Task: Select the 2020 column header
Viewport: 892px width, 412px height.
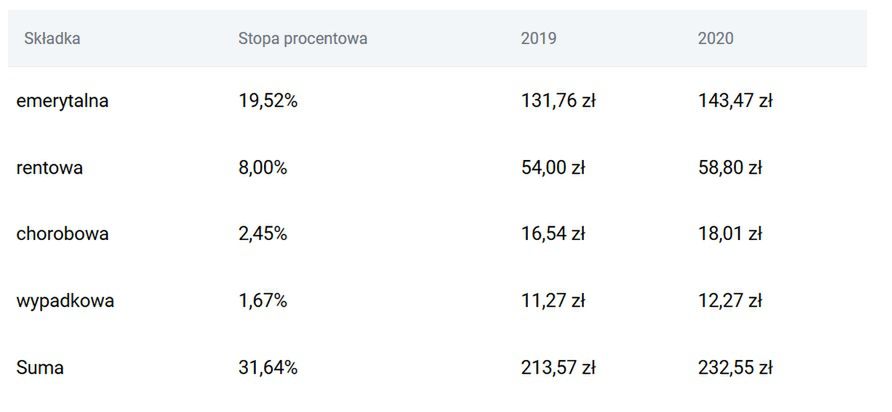Action: 716,39
